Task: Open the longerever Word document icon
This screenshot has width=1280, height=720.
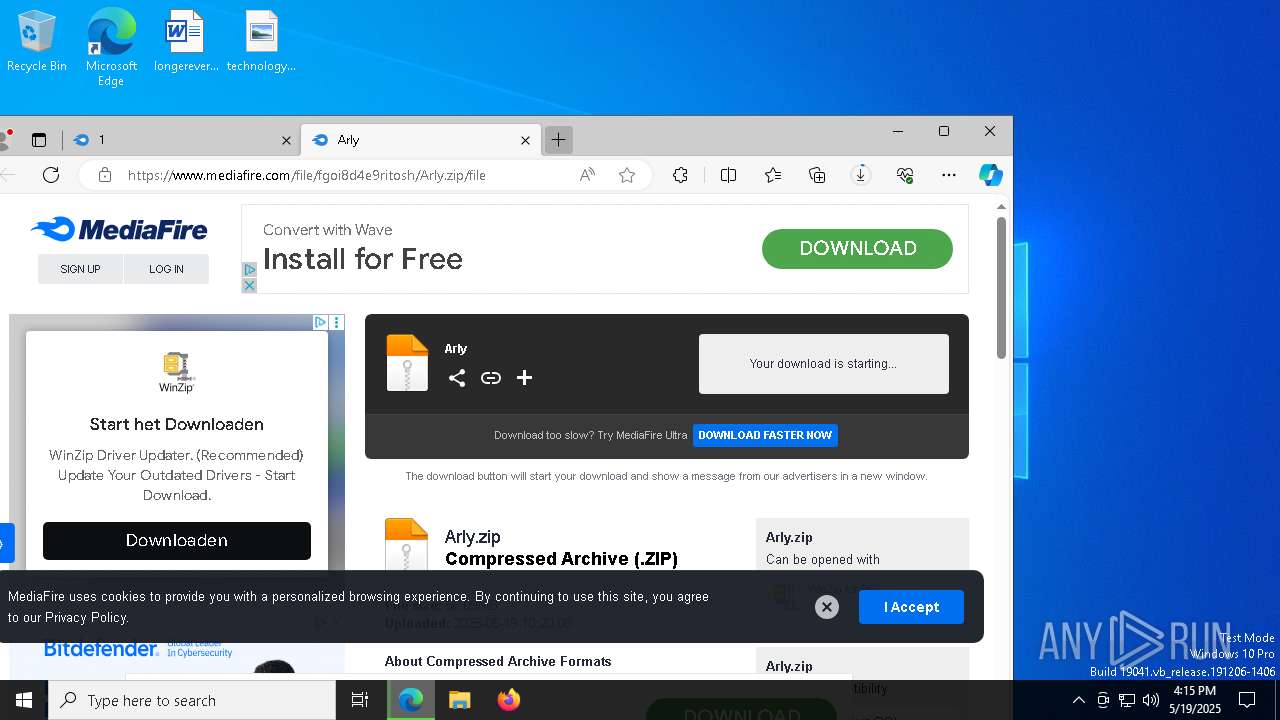Action: pyautogui.click(x=186, y=42)
